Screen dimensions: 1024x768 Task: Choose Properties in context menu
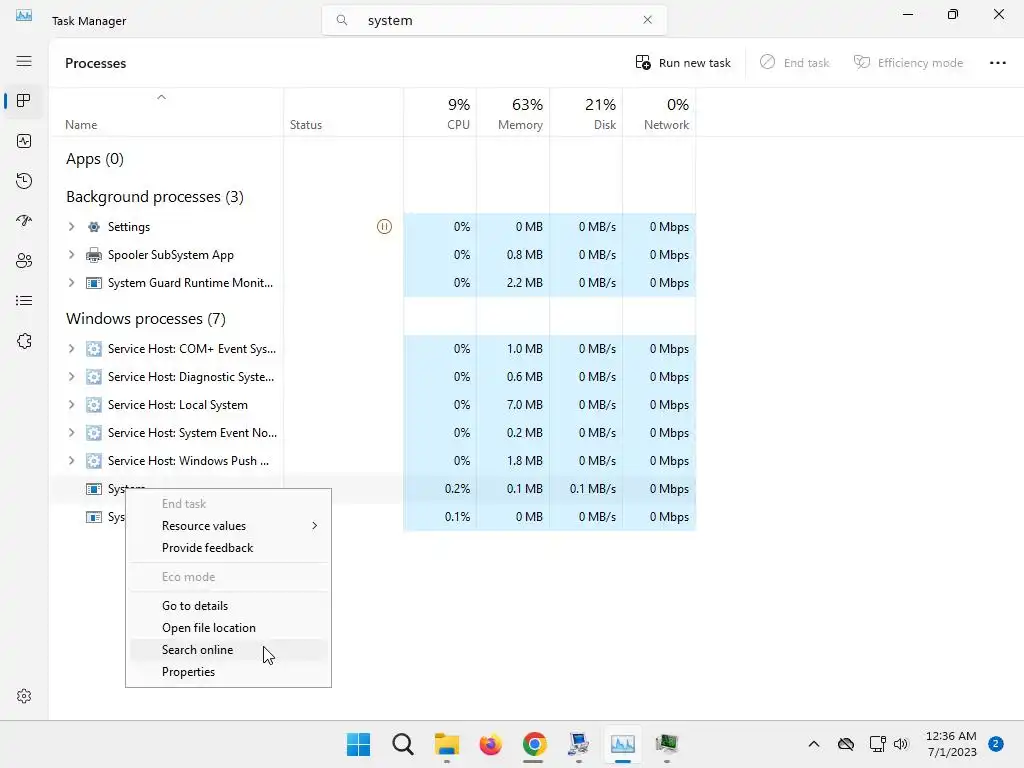pyautogui.click(x=228, y=672)
